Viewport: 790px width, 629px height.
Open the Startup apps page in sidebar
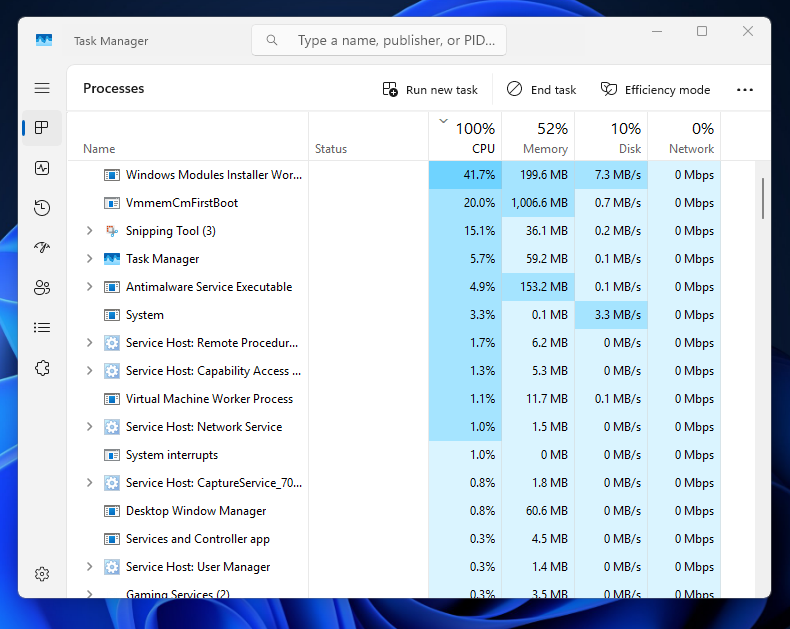coord(42,247)
